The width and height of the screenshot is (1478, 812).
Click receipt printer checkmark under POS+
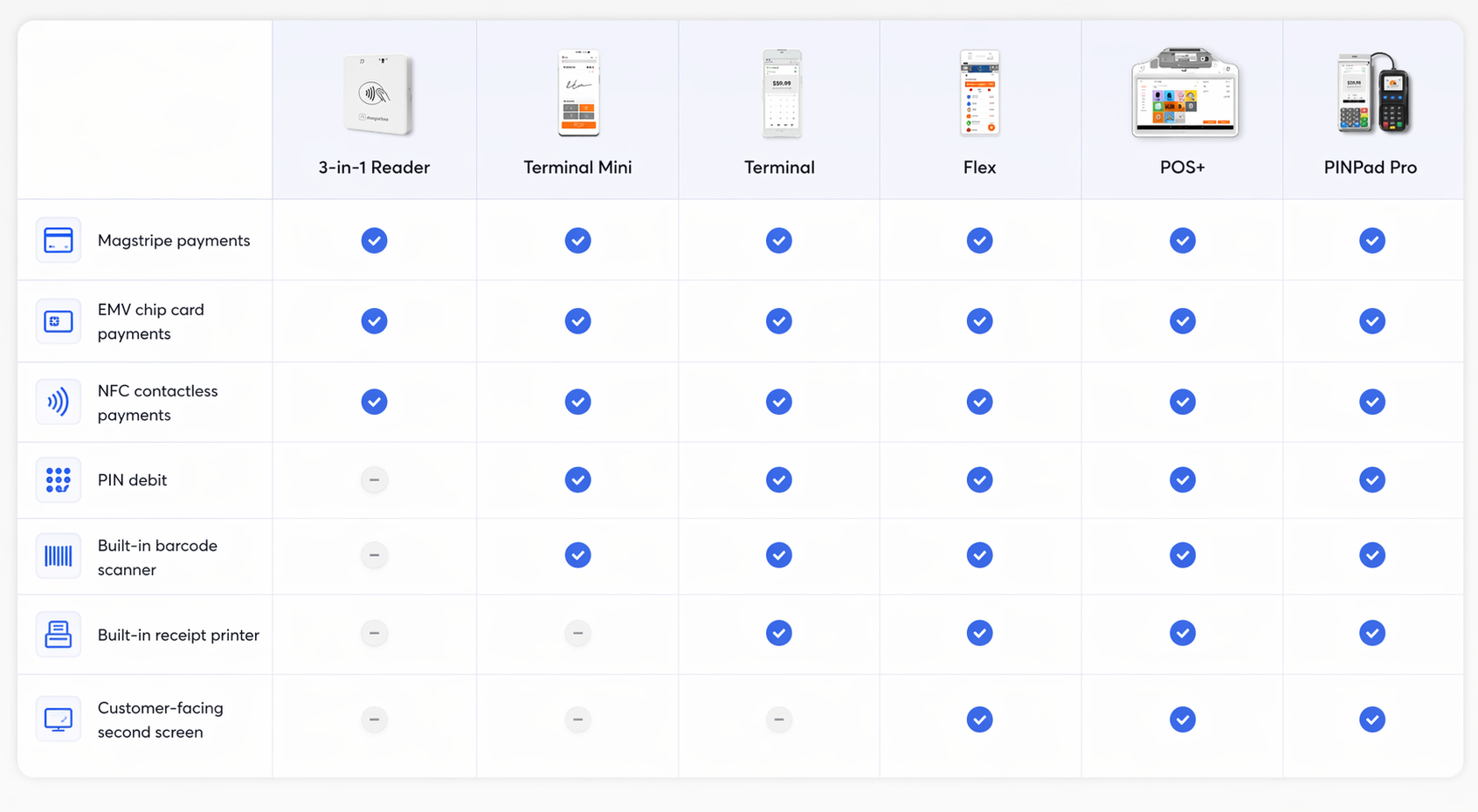[1183, 633]
